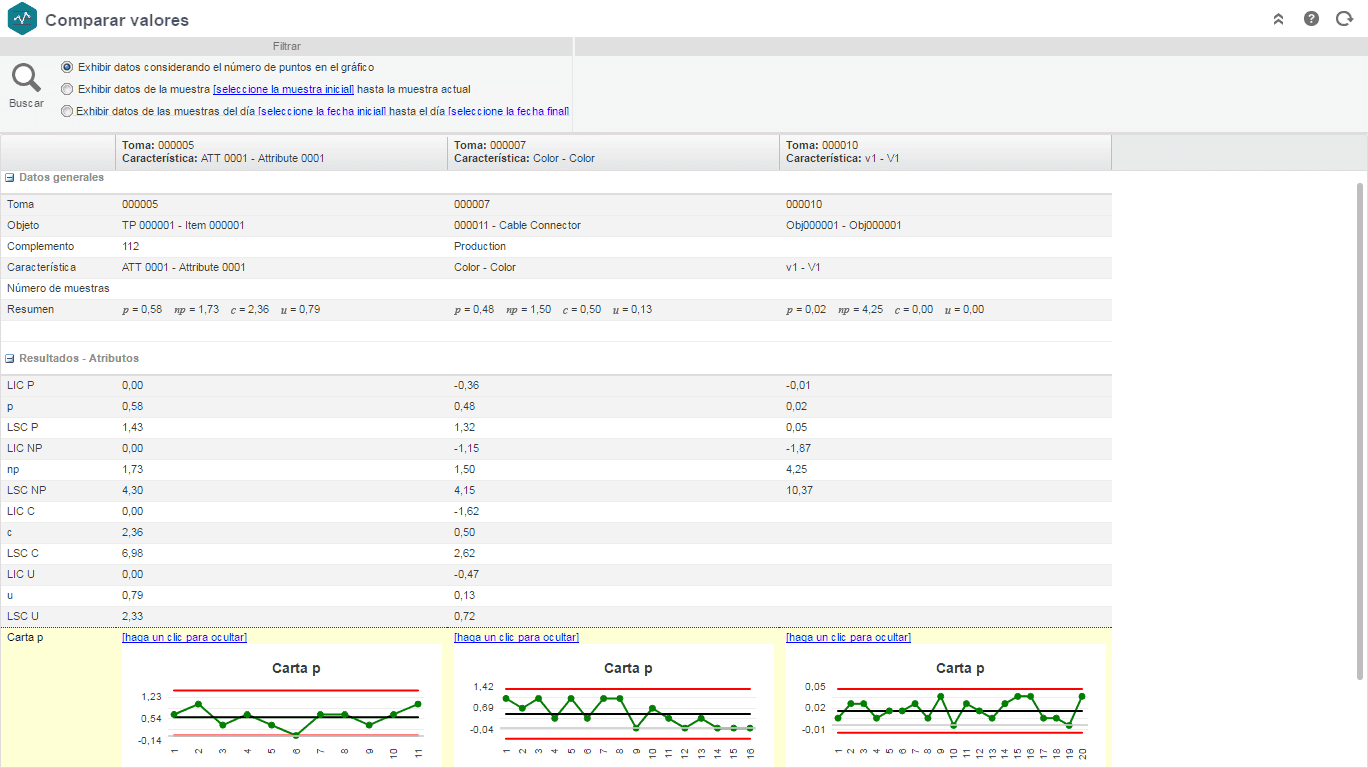Image resolution: width=1368 pixels, height=768 pixels.
Task: Click 'Obj000001 - Obj000001' cell
Action: 843,225
